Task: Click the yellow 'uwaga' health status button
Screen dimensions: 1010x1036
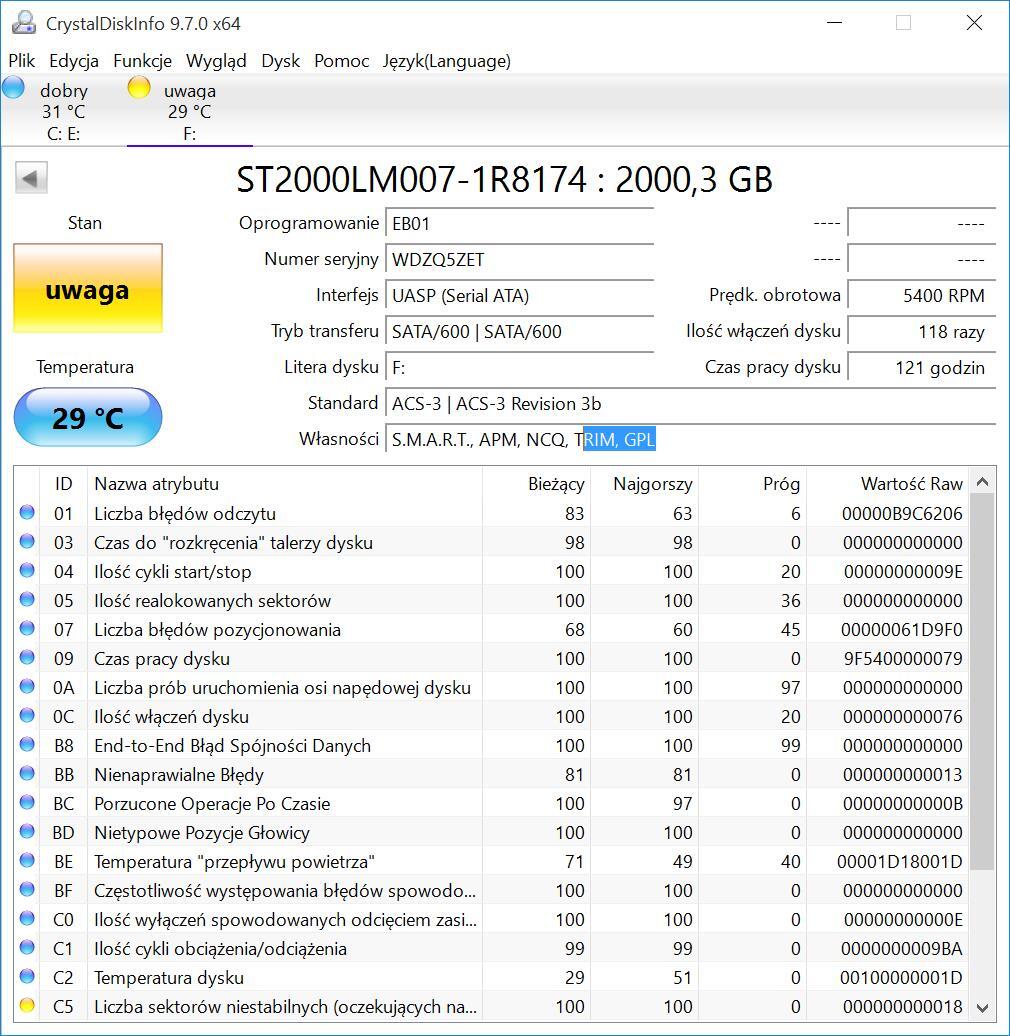Action: click(x=87, y=289)
